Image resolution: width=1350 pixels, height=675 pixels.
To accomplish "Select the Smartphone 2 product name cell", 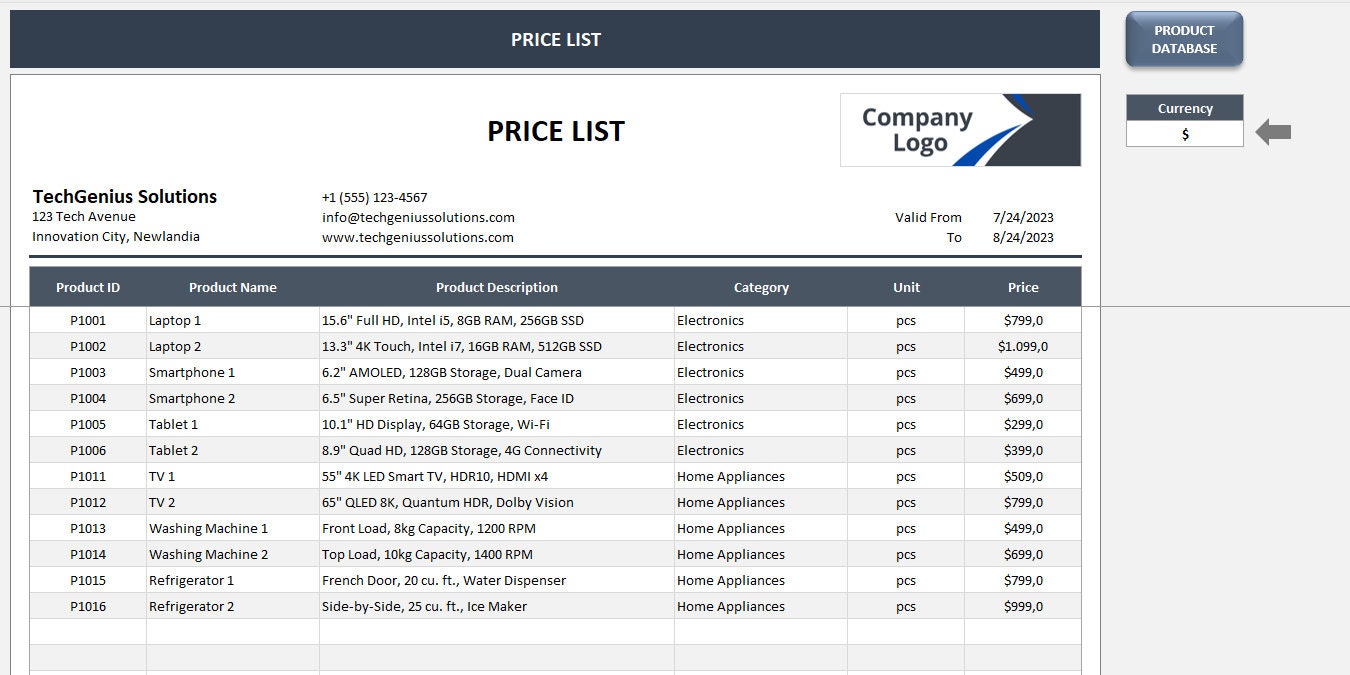I will pos(233,398).
